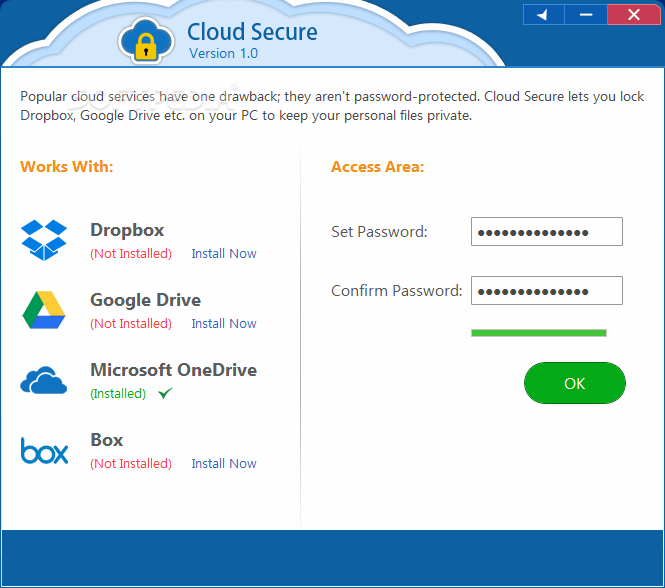The height and width of the screenshot is (588, 665).
Task: Click the Box service name
Action: (x=107, y=440)
